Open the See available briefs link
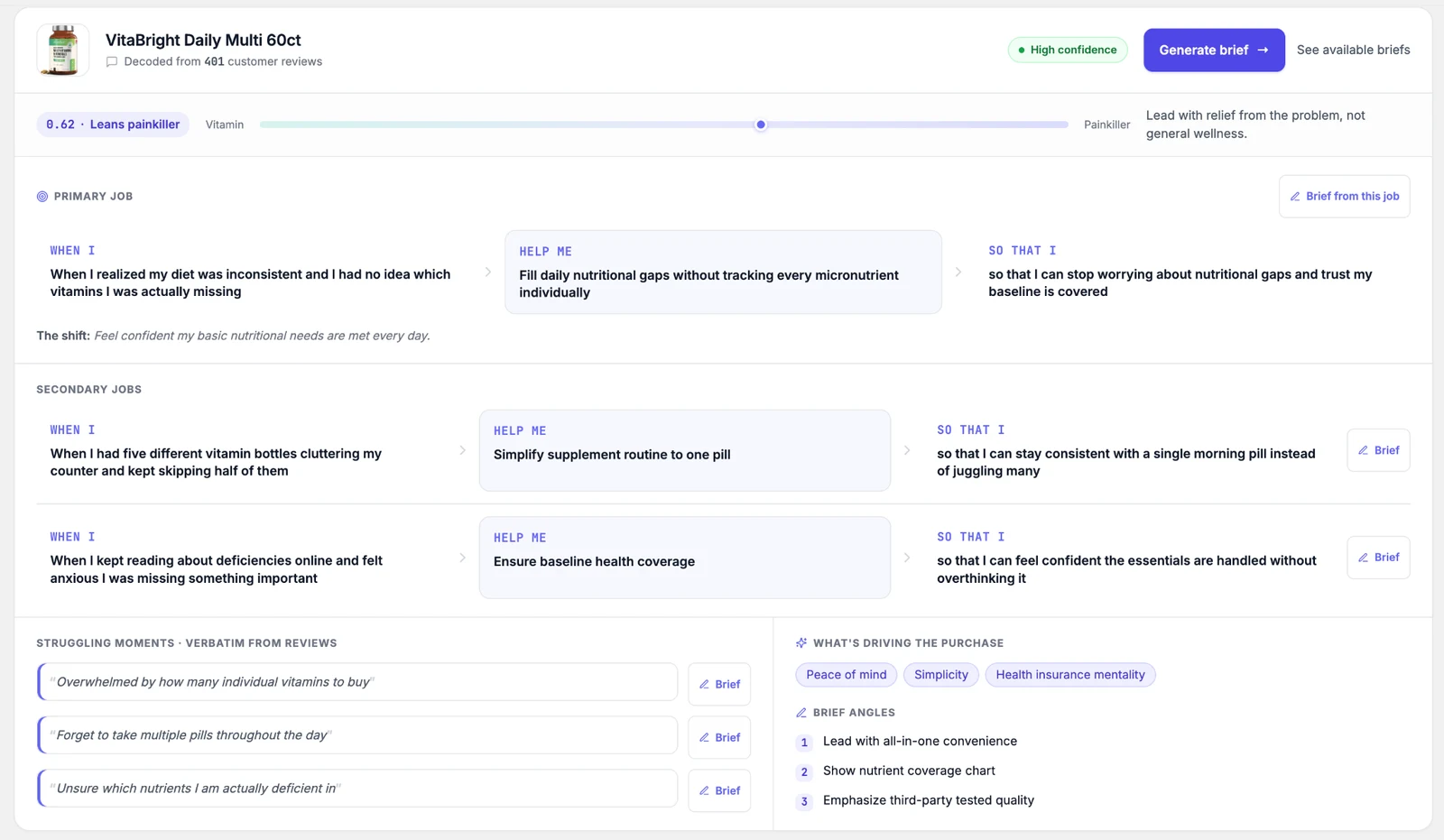The height and width of the screenshot is (840, 1444). (1353, 50)
